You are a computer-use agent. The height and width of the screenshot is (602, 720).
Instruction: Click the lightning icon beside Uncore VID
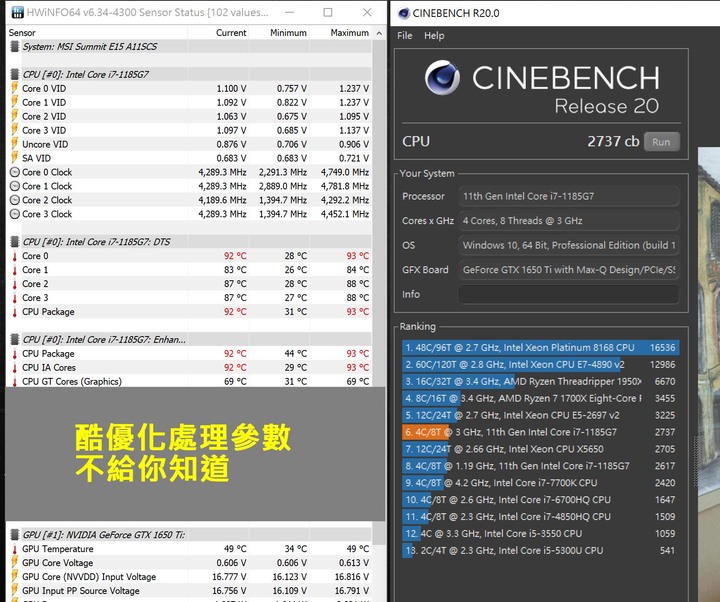coord(15,144)
